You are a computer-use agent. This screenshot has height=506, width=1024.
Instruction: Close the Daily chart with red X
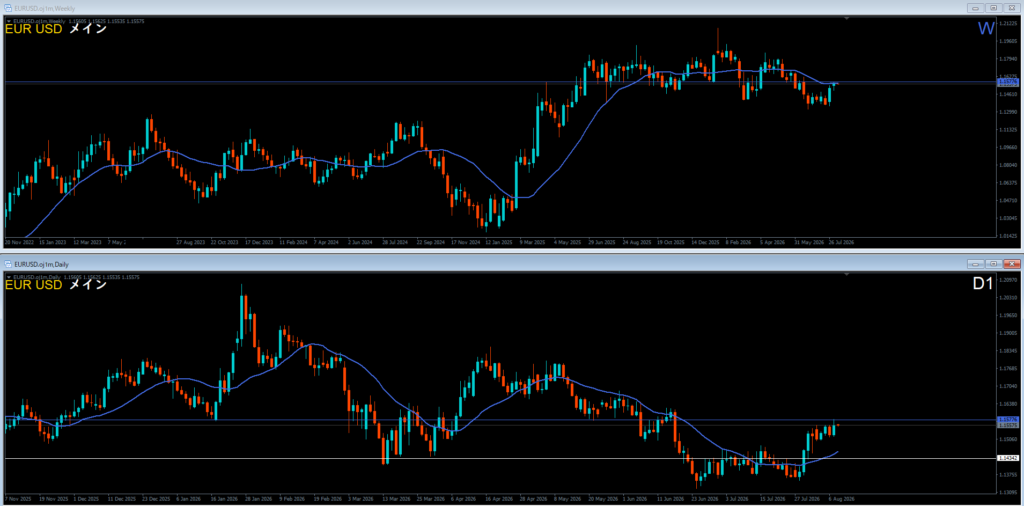(x=1011, y=264)
